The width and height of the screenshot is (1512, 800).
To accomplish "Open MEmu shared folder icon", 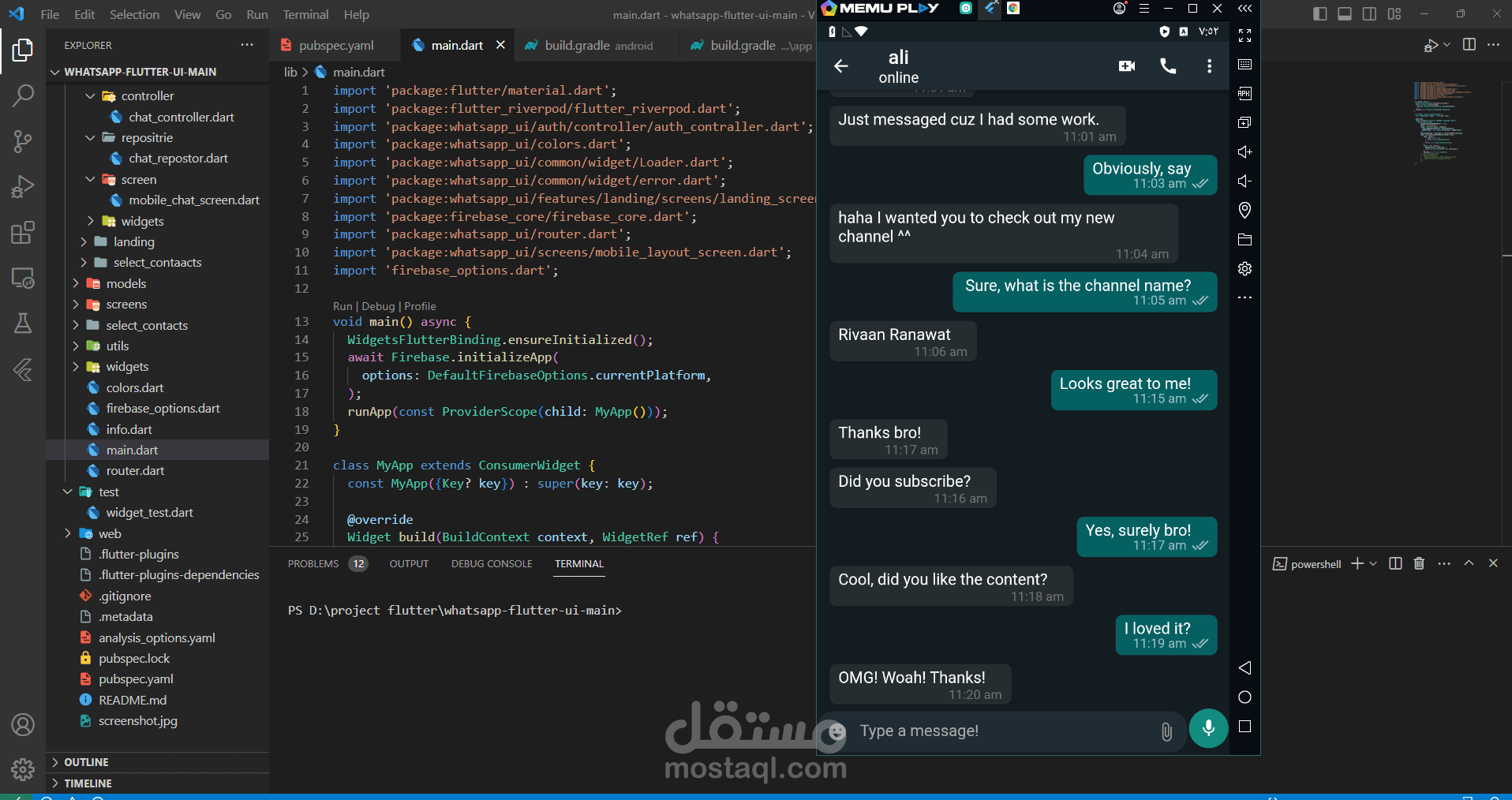I will 1244,240.
